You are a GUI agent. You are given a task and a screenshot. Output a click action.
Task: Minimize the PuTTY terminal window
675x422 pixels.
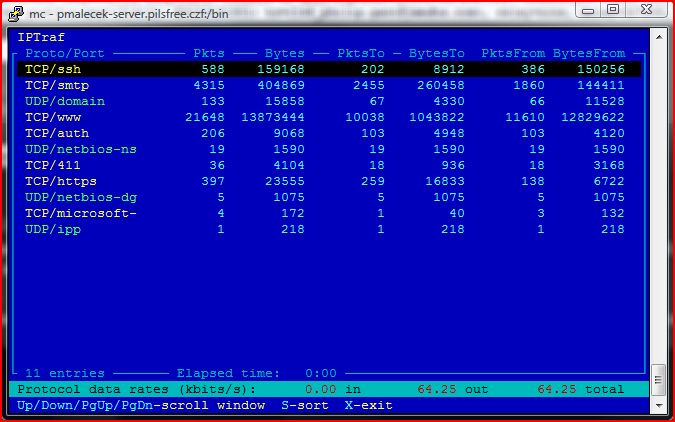[x=588, y=10]
